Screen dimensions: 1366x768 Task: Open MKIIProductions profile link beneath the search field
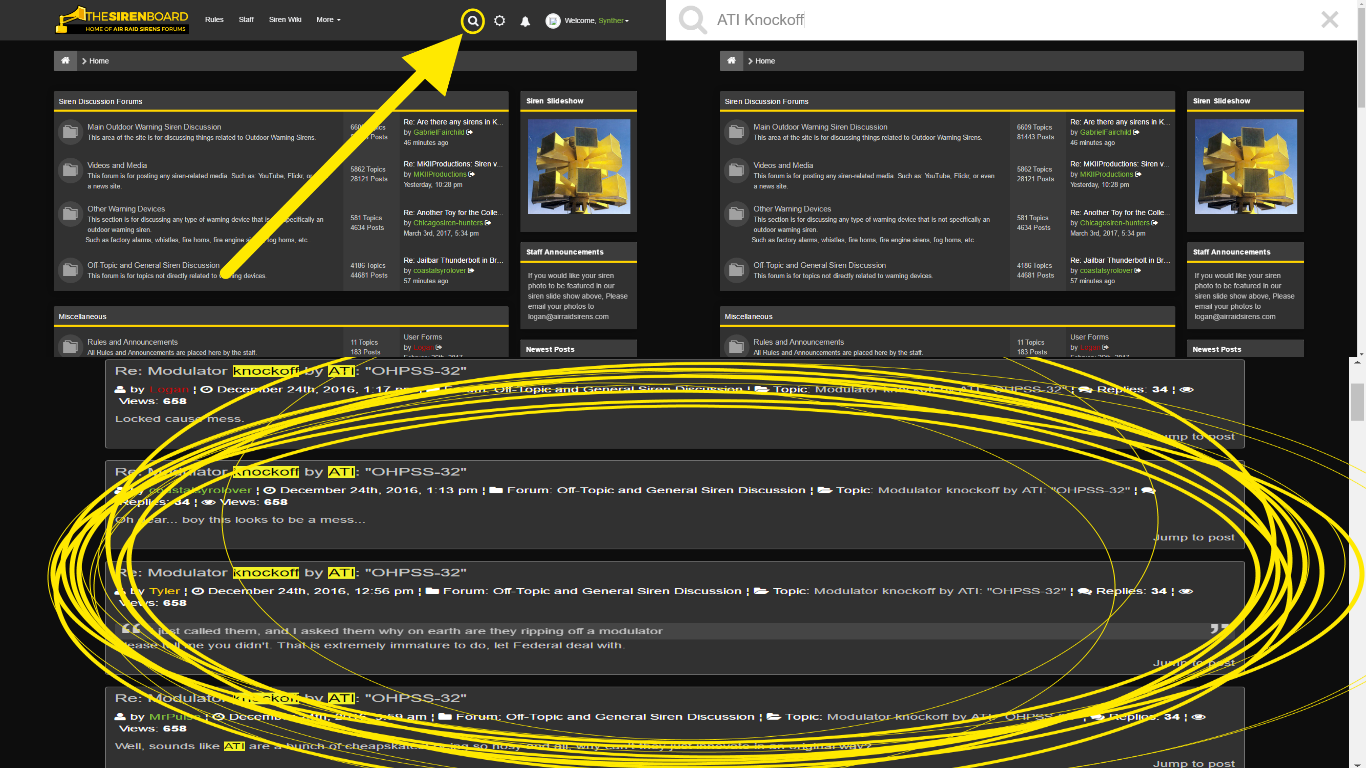pyautogui.click(x=1107, y=174)
